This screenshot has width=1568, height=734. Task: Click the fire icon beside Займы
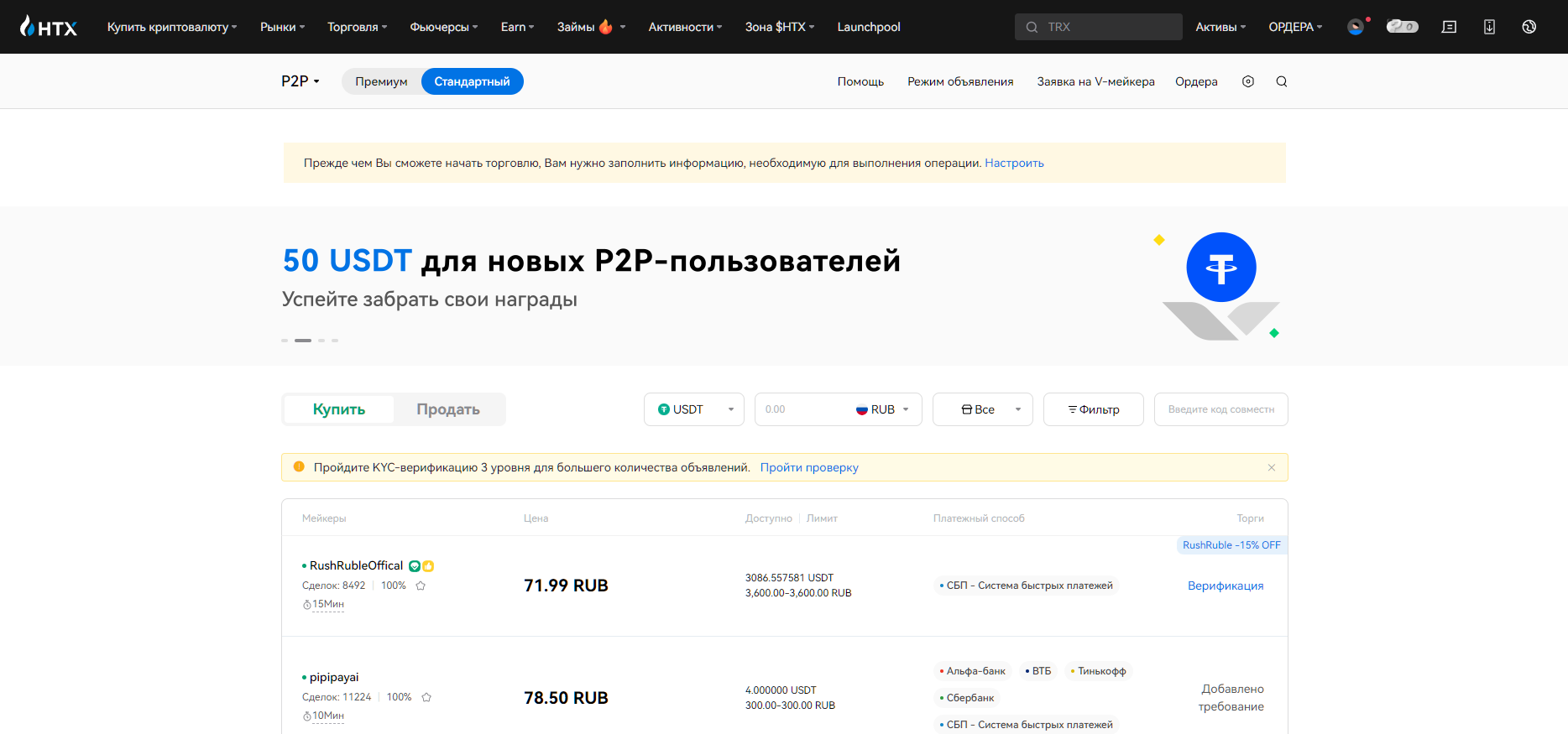[605, 26]
